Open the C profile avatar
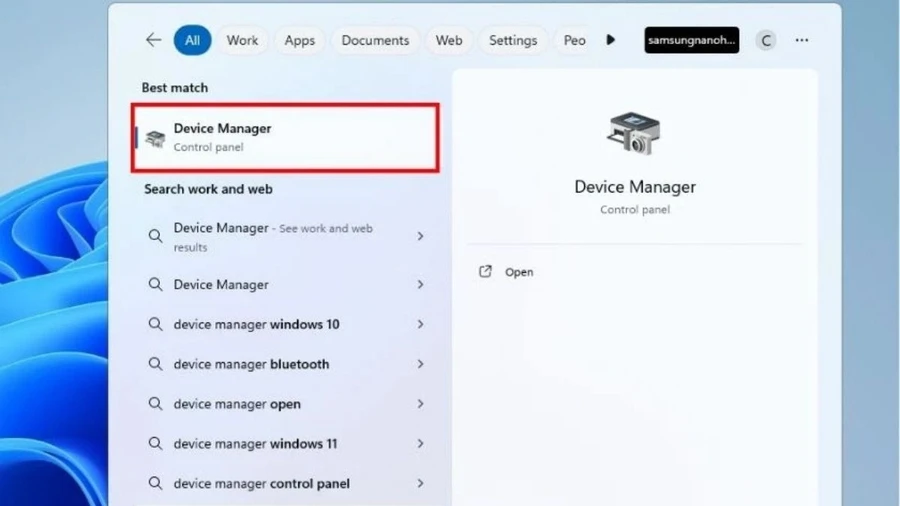The width and height of the screenshot is (900, 506). pyautogui.click(x=766, y=40)
